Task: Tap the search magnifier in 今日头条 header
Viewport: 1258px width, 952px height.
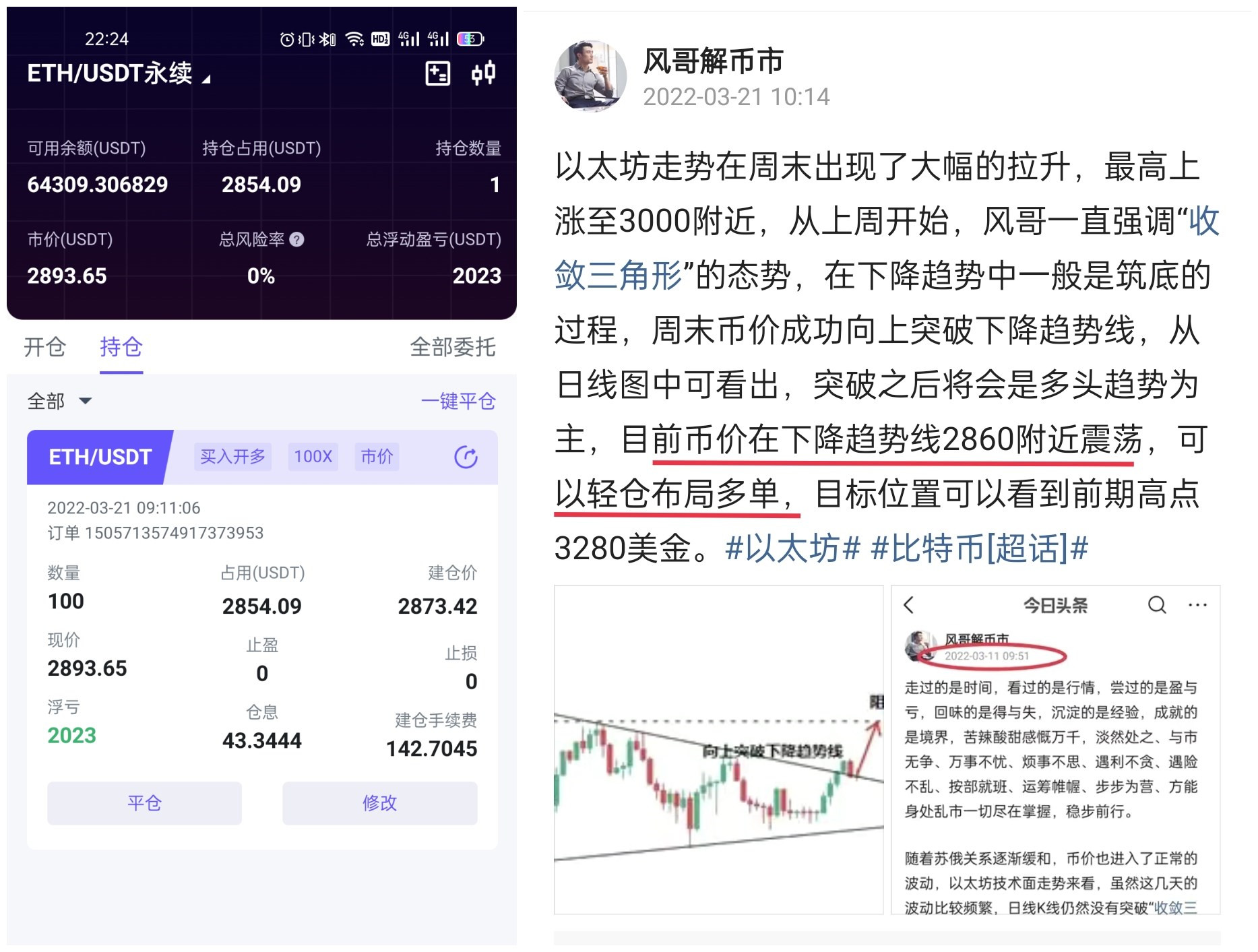Action: point(1156,604)
